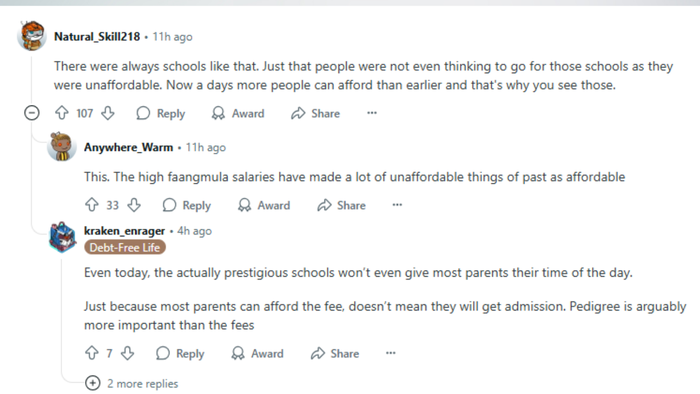The image size is (700, 394).
Task: Upvote Anywhere_Warm's comment
Action: click(x=92, y=205)
